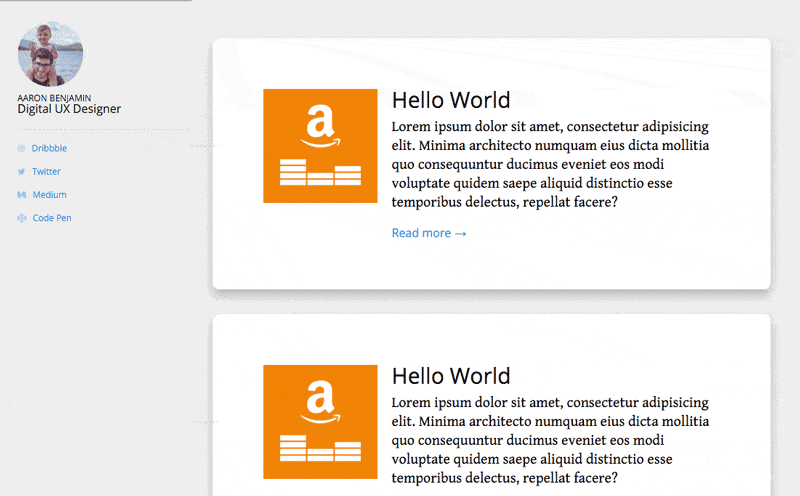The height and width of the screenshot is (496, 800).
Task: Click Read more in the first card
Action: (429, 233)
